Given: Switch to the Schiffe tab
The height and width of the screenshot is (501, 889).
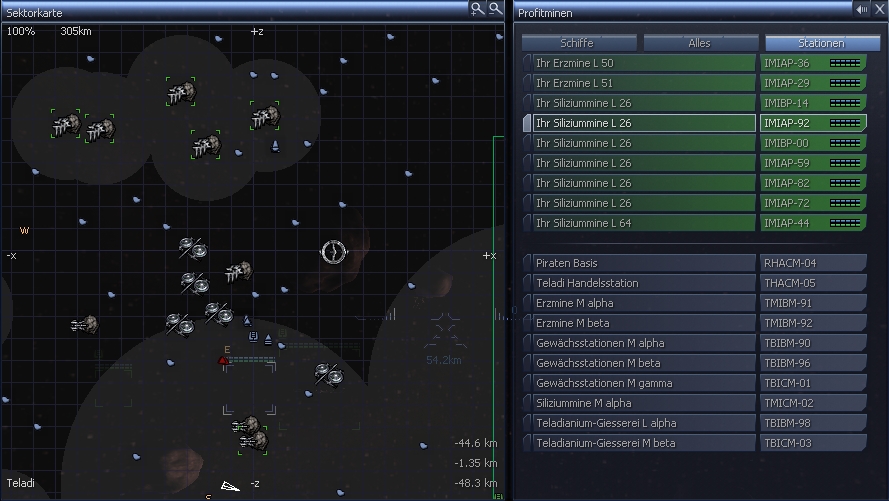Looking at the screenshot, I should tap(578, 43).
